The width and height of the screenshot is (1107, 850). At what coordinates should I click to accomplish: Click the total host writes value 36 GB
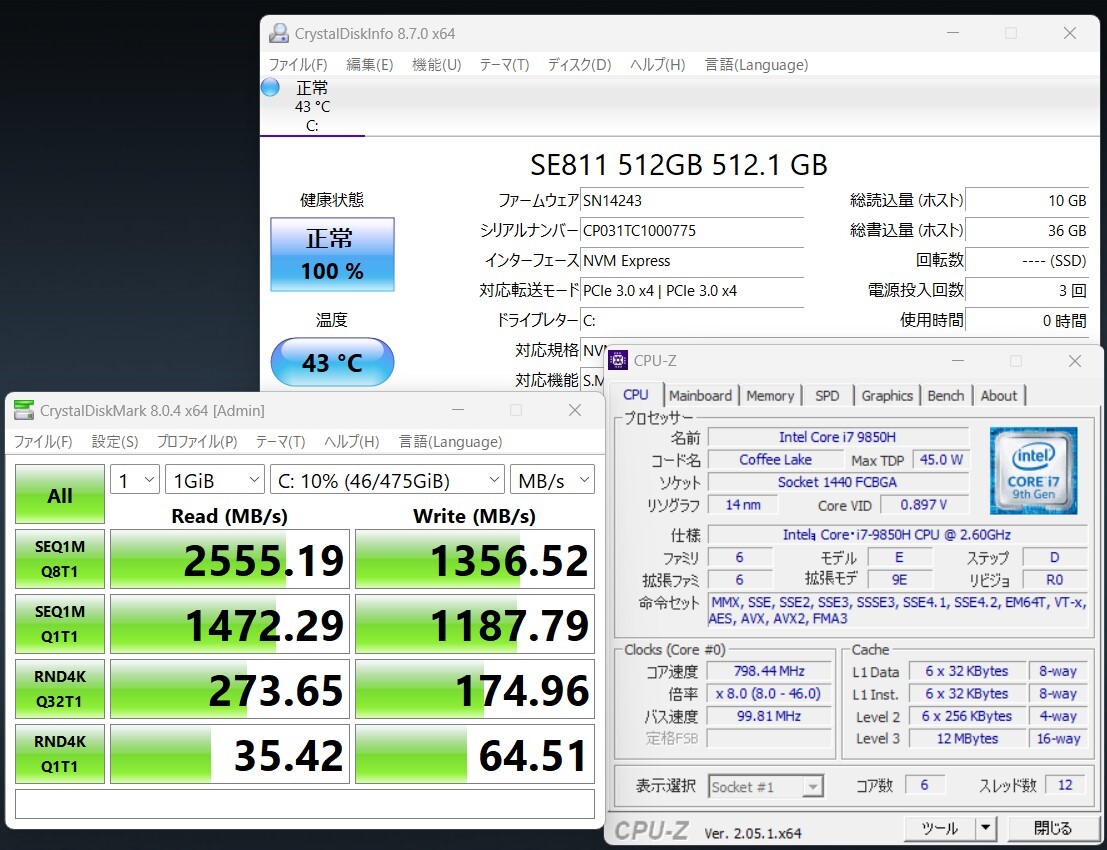point(1027,231)
